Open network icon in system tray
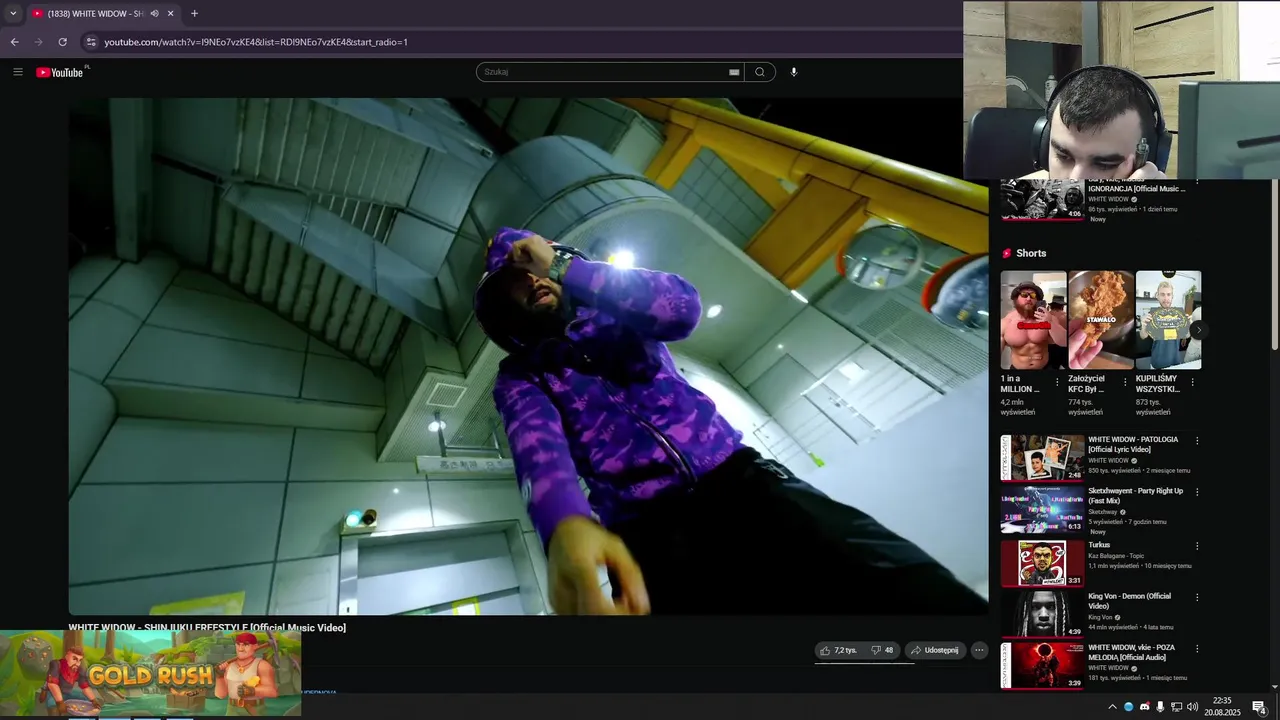Screen dimensions: 1280x720 (1176, 707)
